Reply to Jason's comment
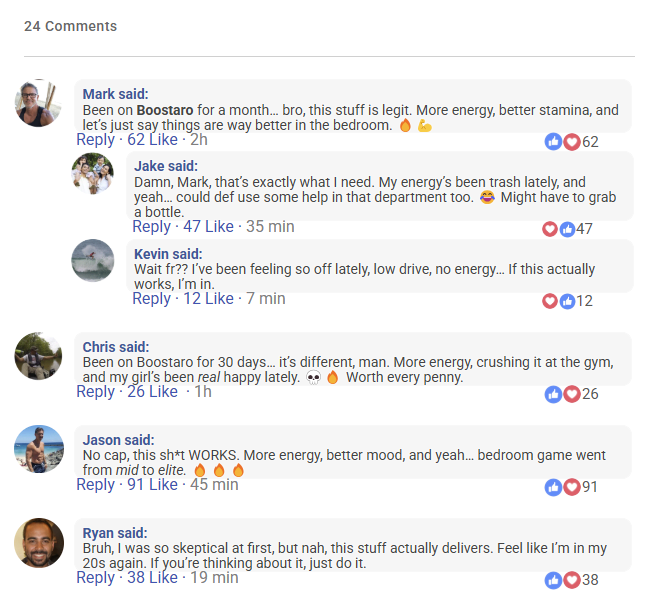 [96, 485]
